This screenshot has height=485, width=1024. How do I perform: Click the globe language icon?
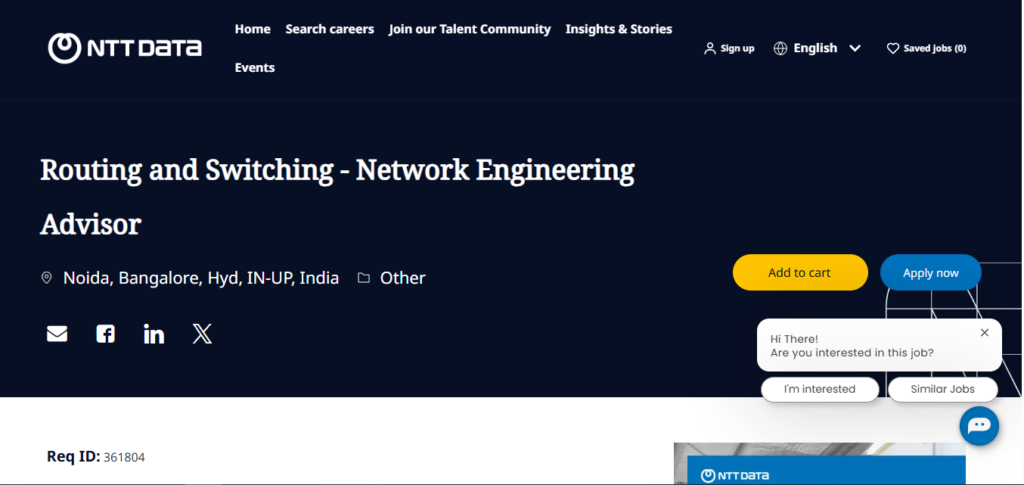[780, 48]
